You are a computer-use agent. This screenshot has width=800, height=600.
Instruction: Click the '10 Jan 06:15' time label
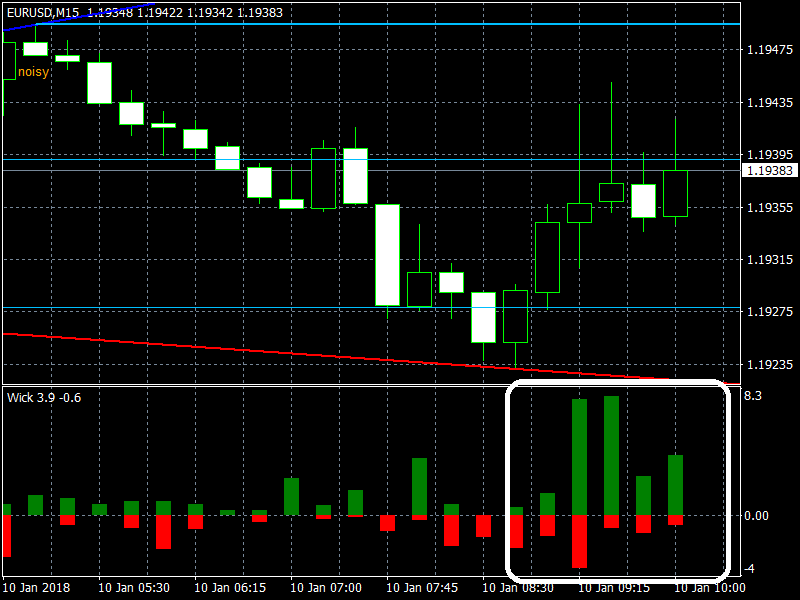(230, 588)
